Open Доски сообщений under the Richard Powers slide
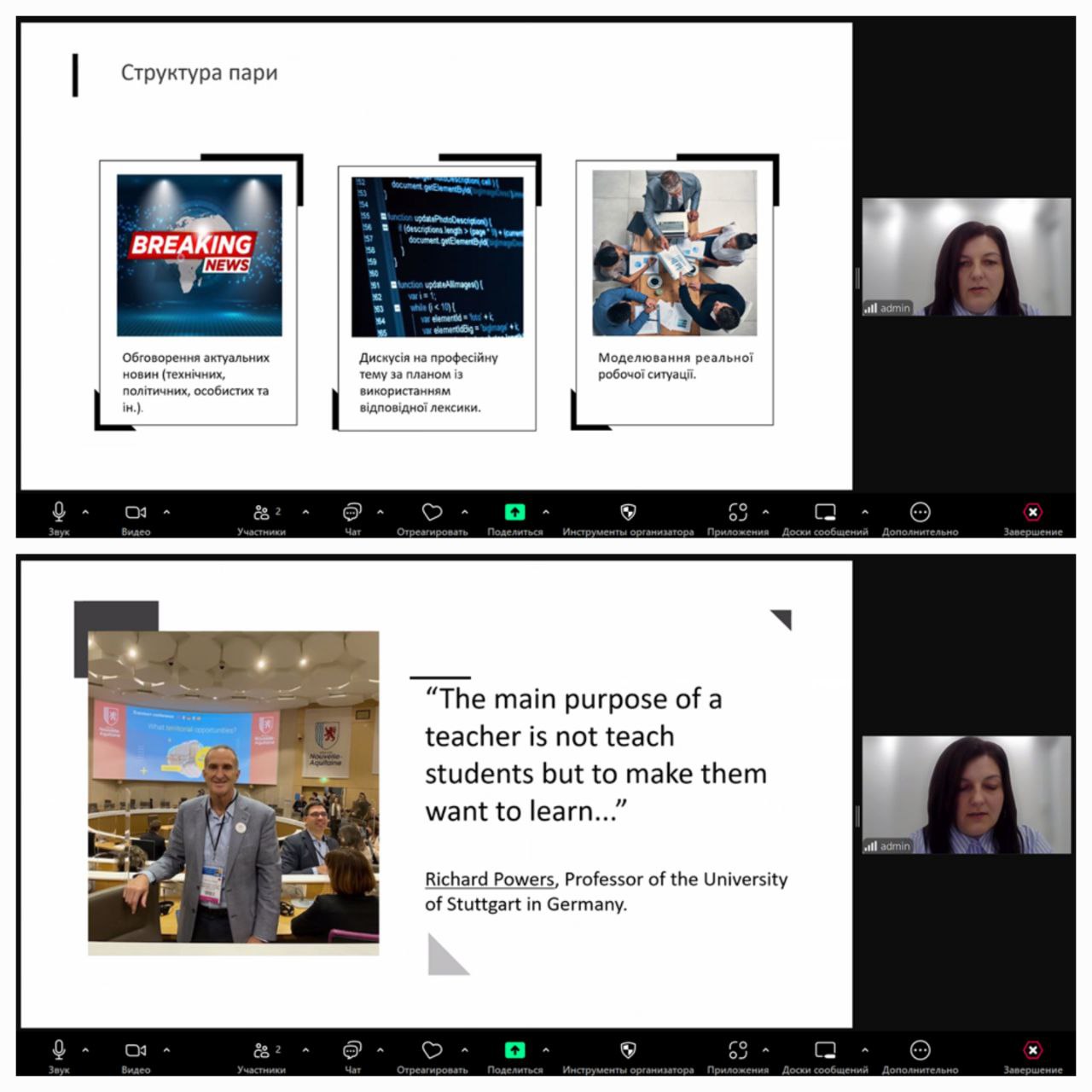 coord(825,1056)
